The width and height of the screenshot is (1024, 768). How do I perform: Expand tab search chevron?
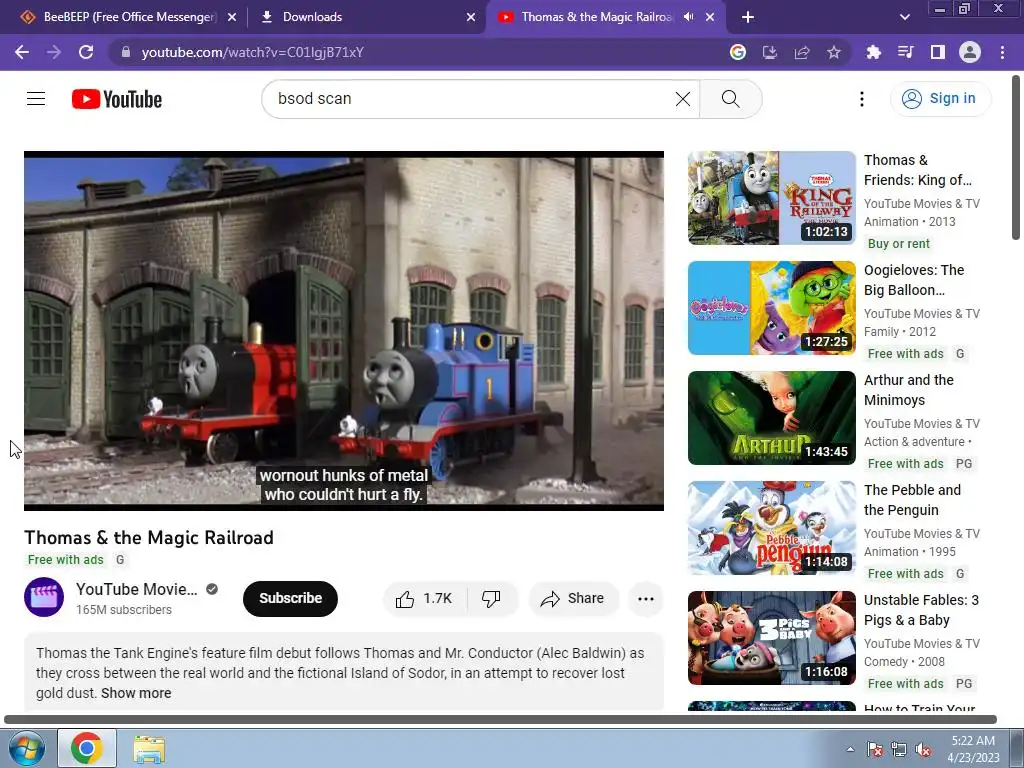coord(904,18)
